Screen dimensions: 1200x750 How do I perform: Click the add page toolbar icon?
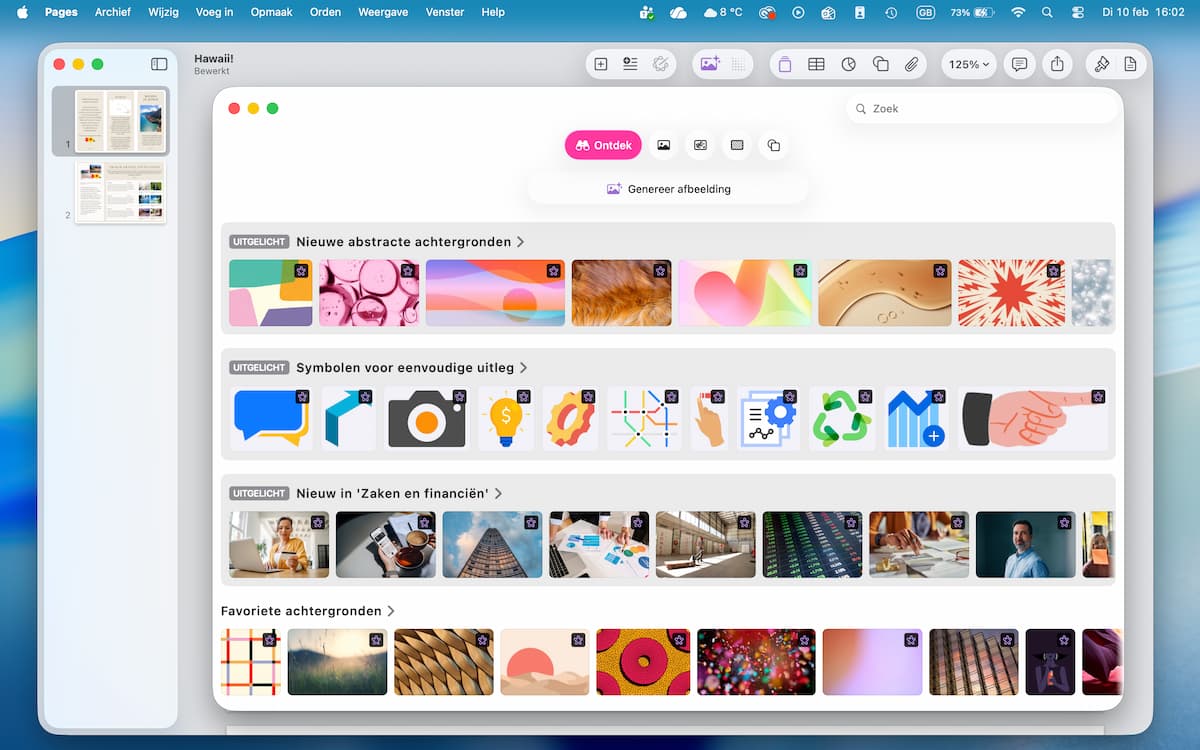pos(601,64)
